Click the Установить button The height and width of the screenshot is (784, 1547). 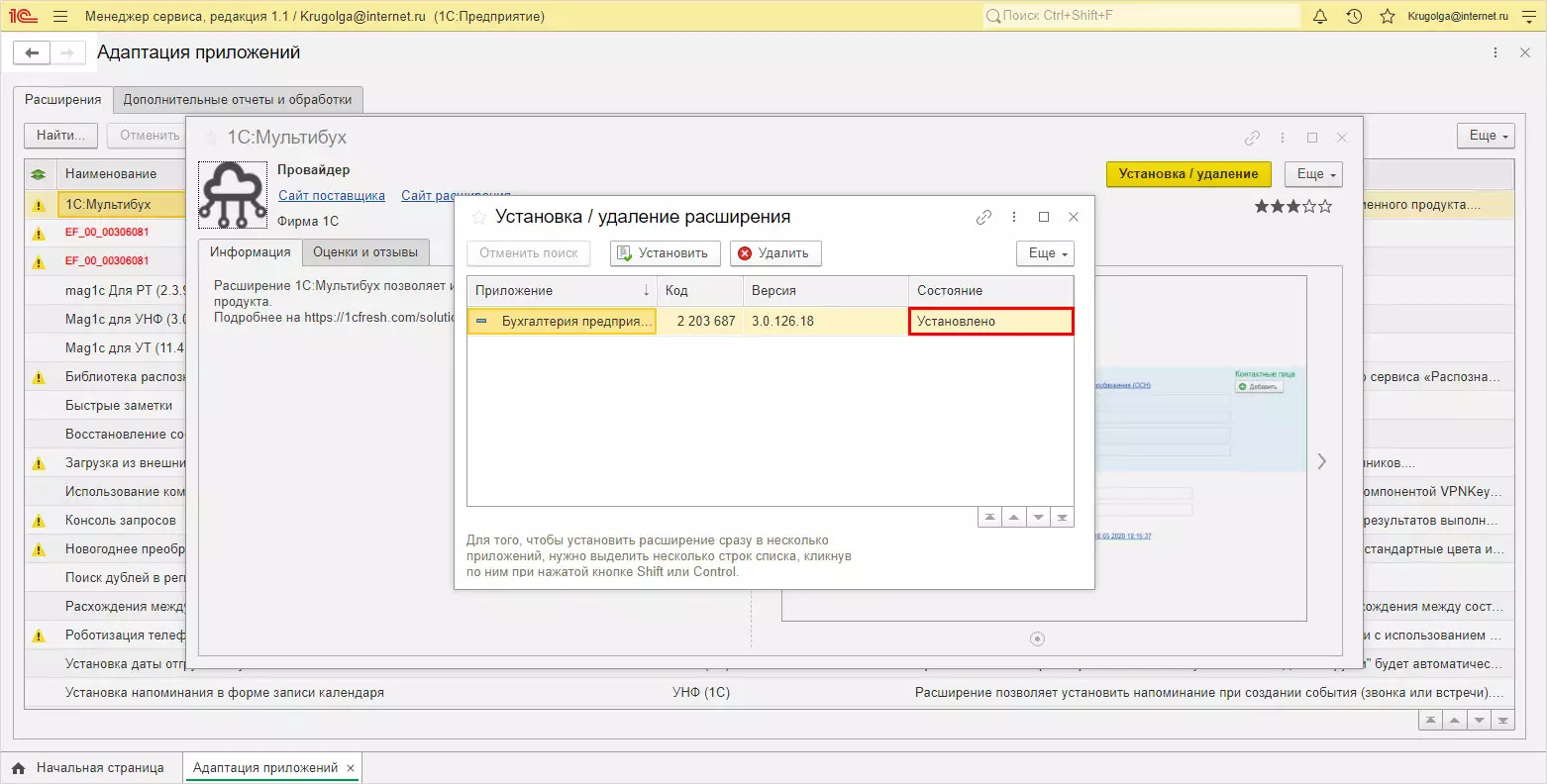[665, 253]
